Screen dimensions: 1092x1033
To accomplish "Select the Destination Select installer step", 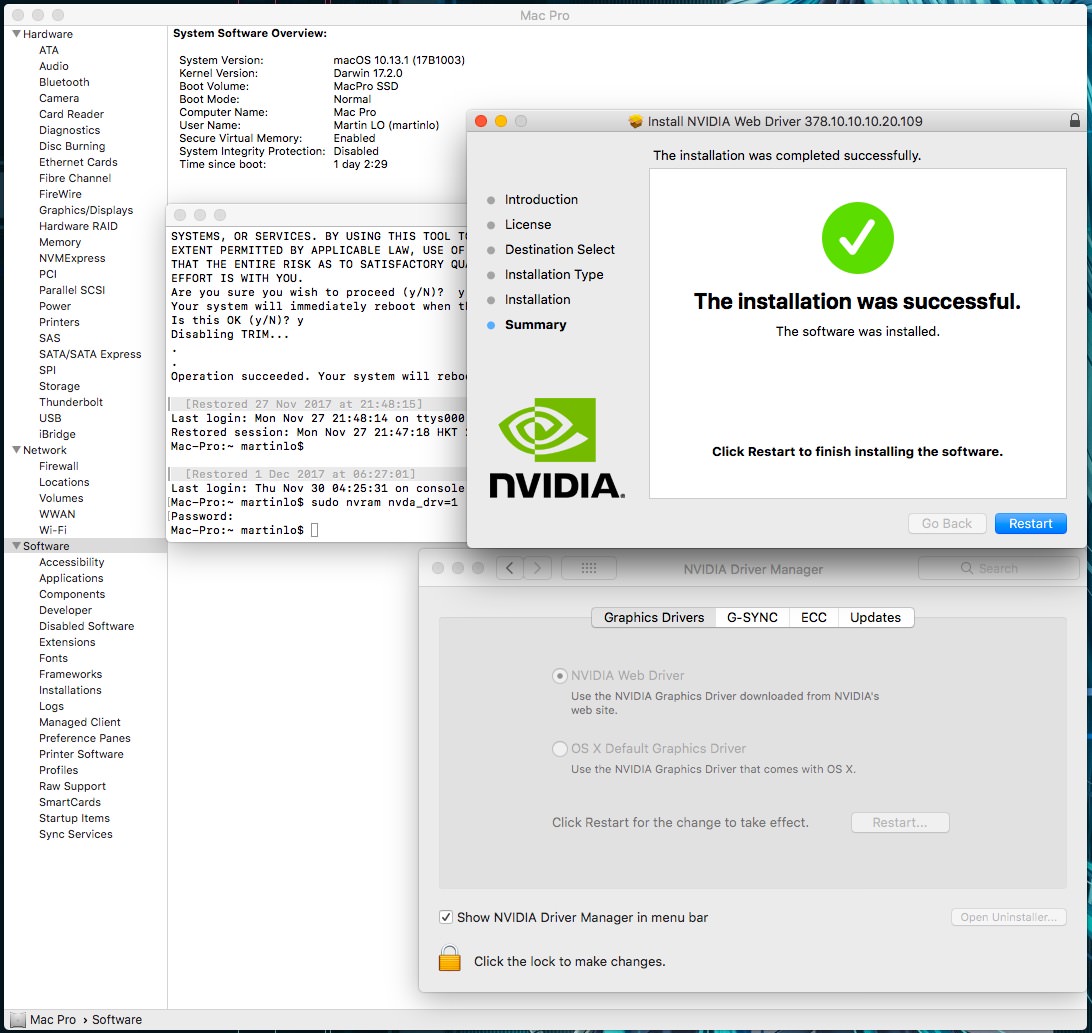I will (x=560, y=249).
